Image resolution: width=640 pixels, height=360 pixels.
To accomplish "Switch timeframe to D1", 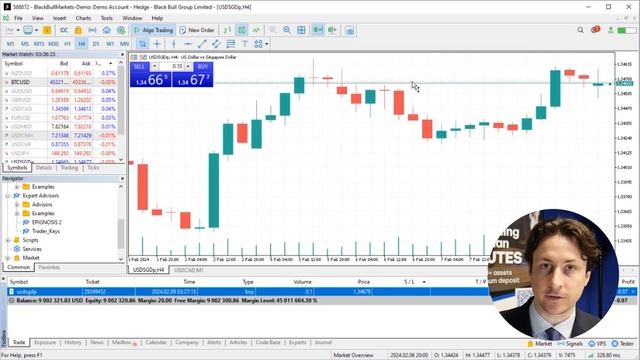I will pyautogui.click(x=96, y=44).
